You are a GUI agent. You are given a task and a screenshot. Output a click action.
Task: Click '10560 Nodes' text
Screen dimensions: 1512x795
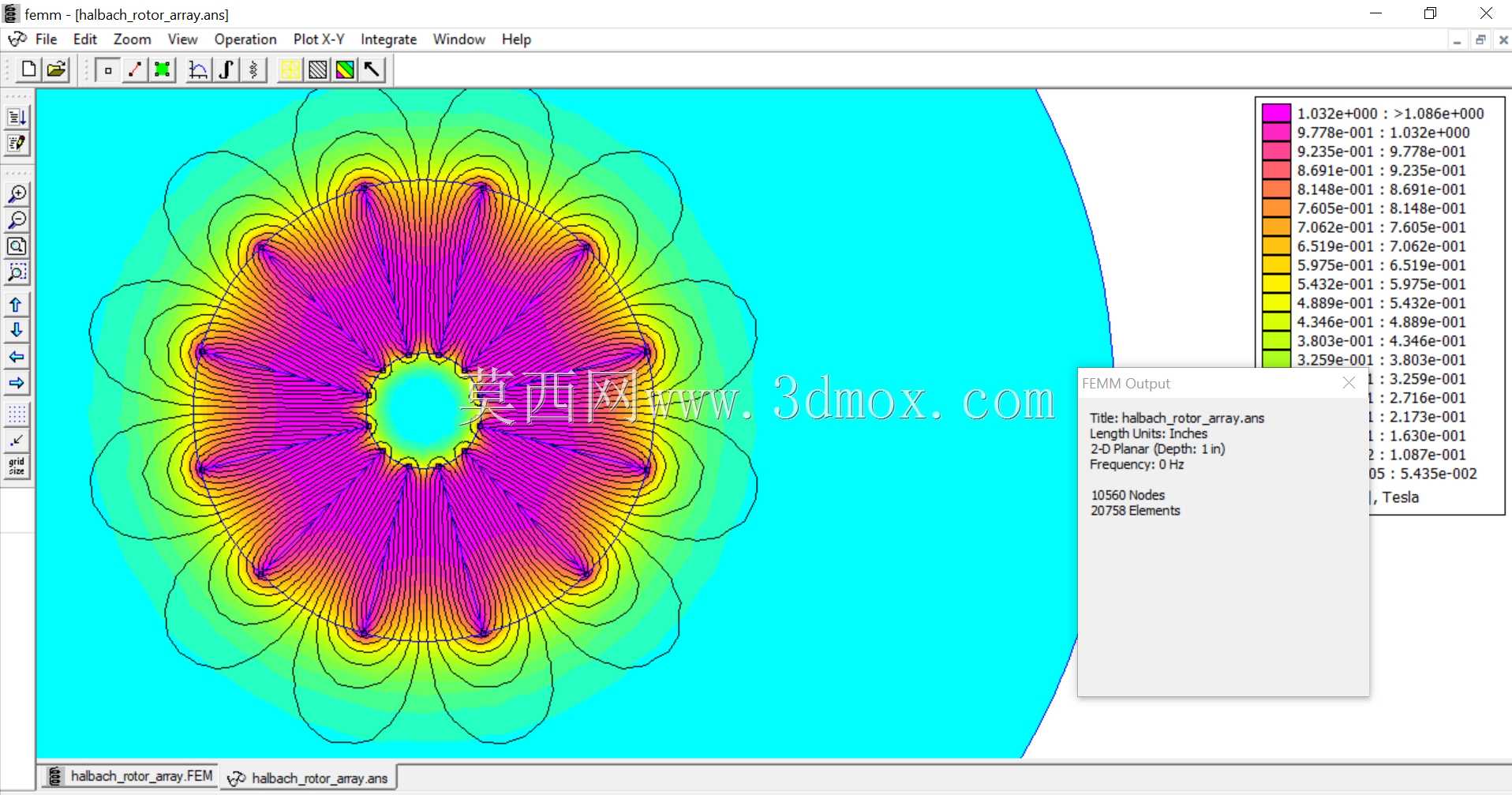tap(1128, 495)
